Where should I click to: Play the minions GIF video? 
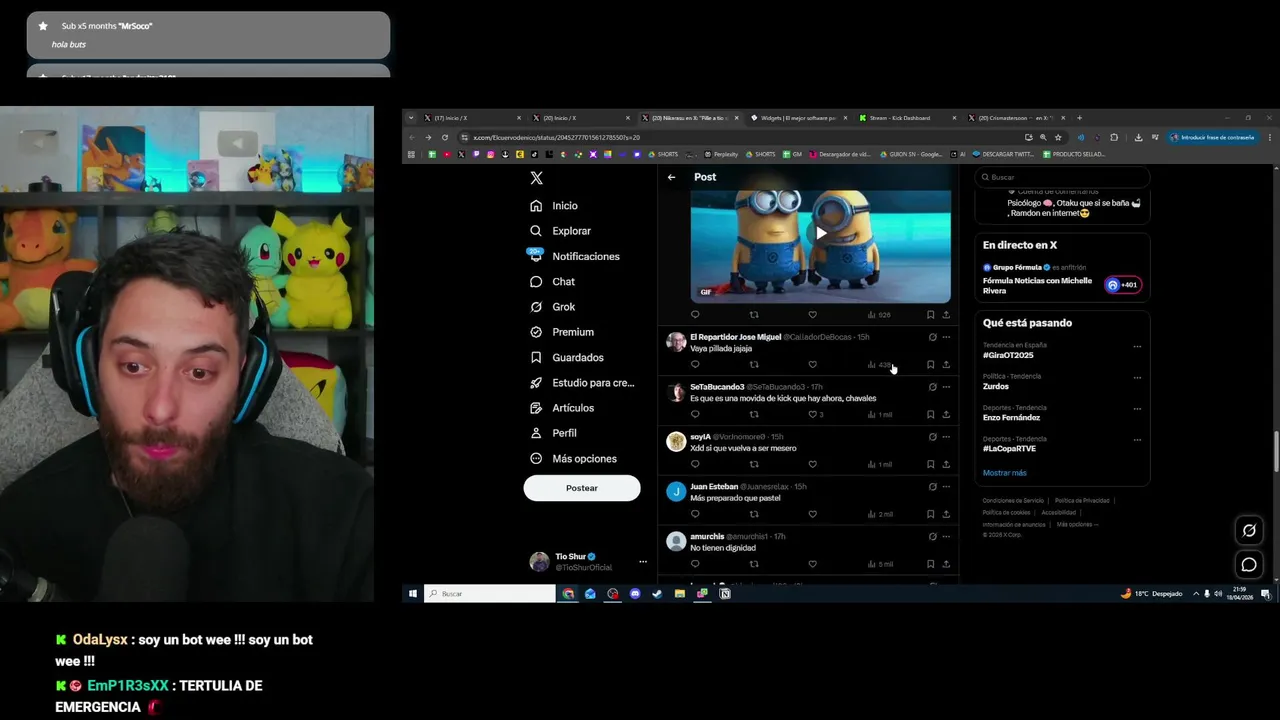821,233
